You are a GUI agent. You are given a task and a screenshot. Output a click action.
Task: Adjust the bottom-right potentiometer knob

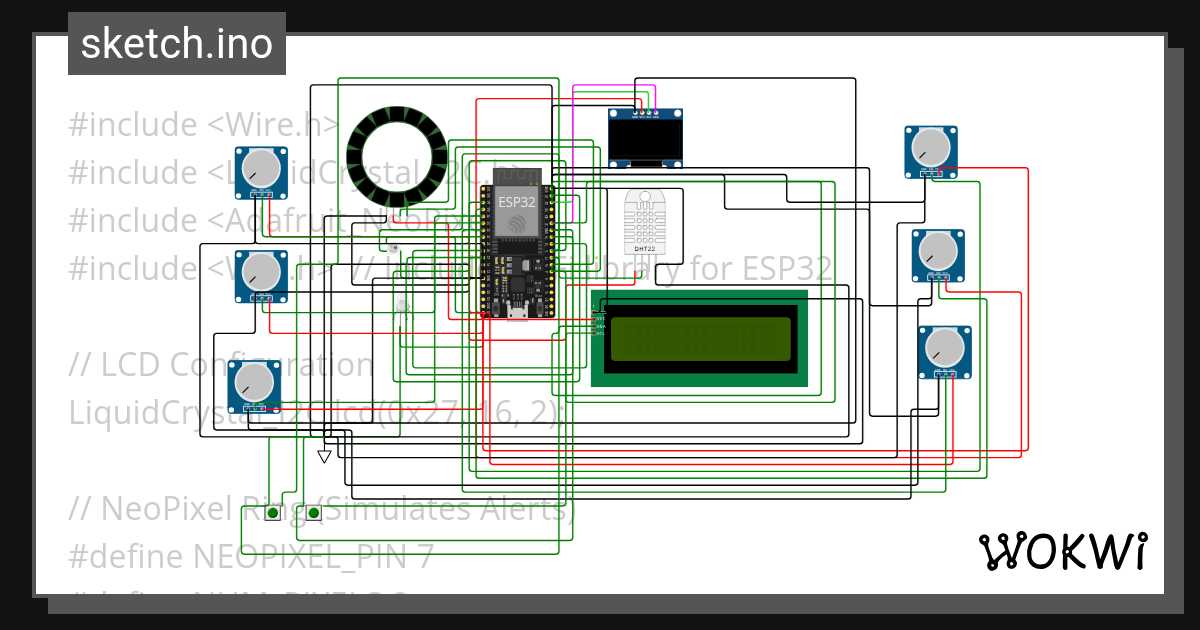[945, 346]
